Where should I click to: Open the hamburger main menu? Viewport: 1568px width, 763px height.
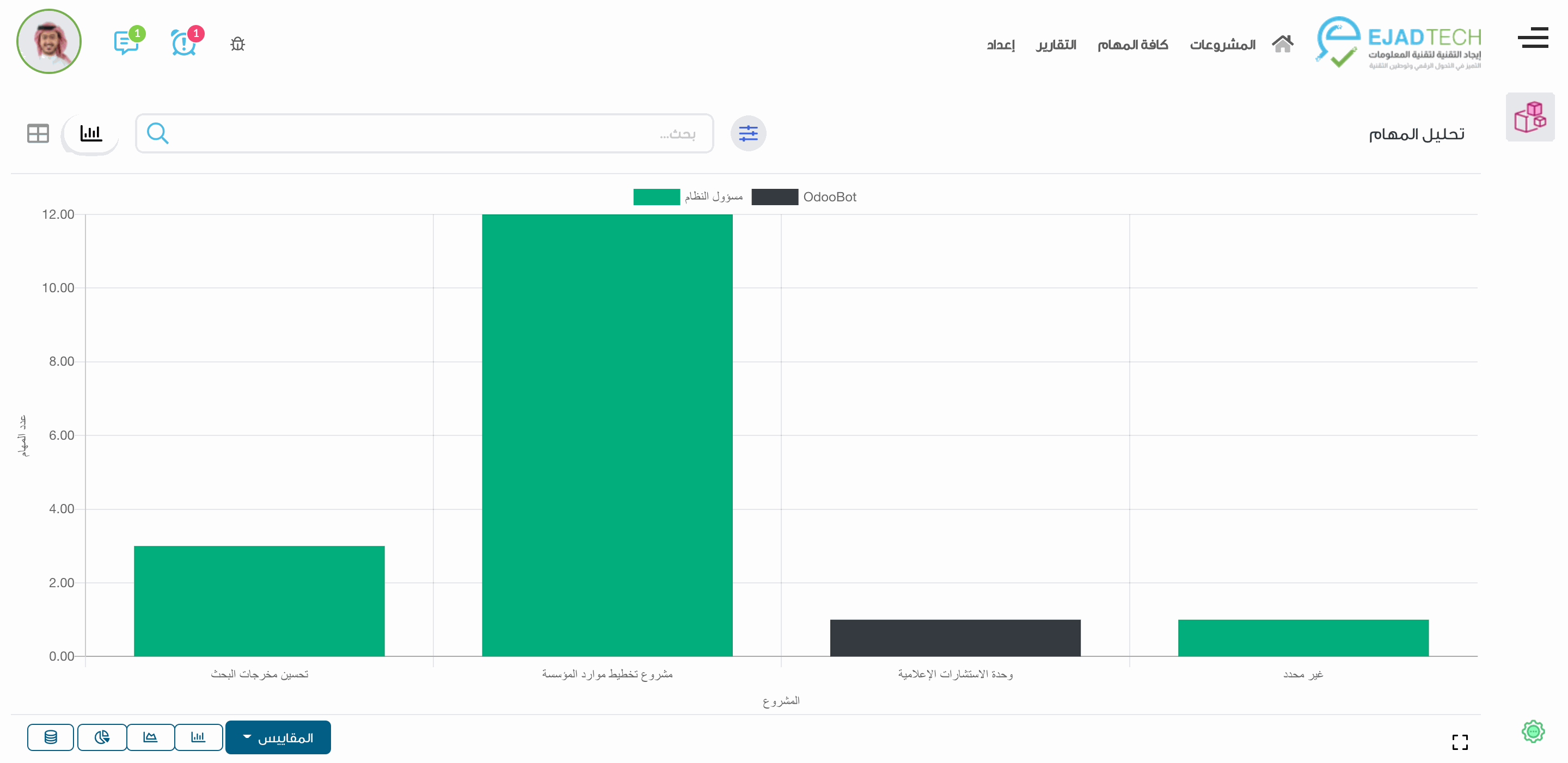pyautogui.click(x=1533, y=38)
